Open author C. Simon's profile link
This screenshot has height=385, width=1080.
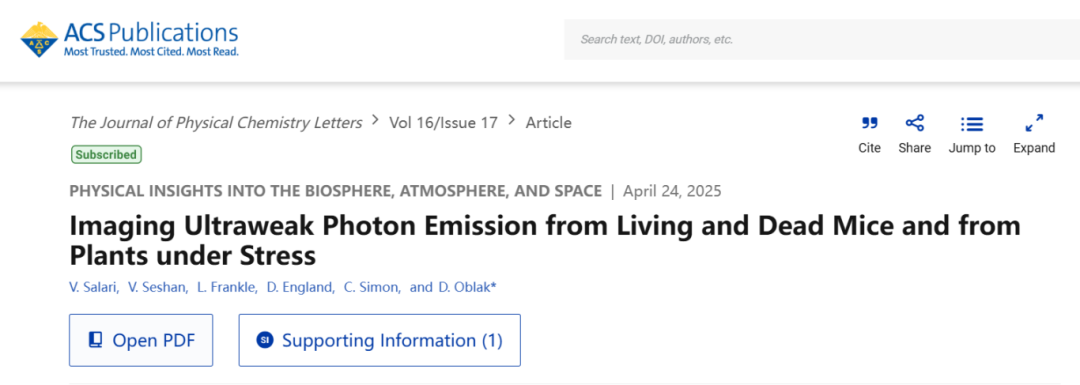point(371,288)
